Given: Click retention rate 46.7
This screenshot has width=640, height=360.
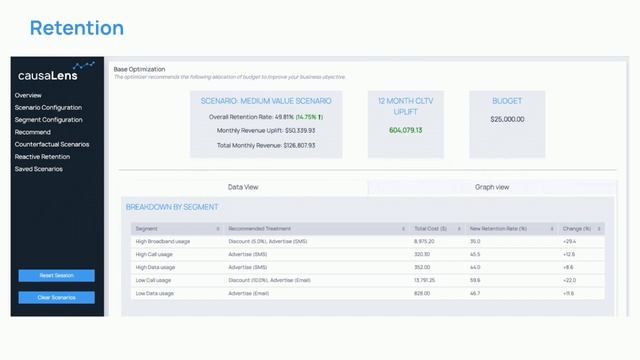Looking at the screenshot, I should (475, 293).
